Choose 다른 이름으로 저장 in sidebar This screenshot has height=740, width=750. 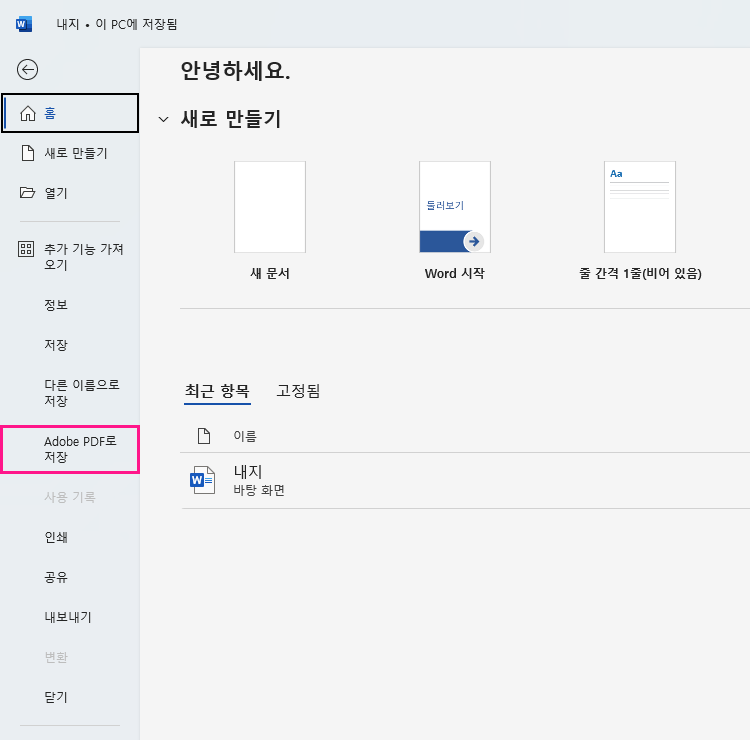[68, 393]
